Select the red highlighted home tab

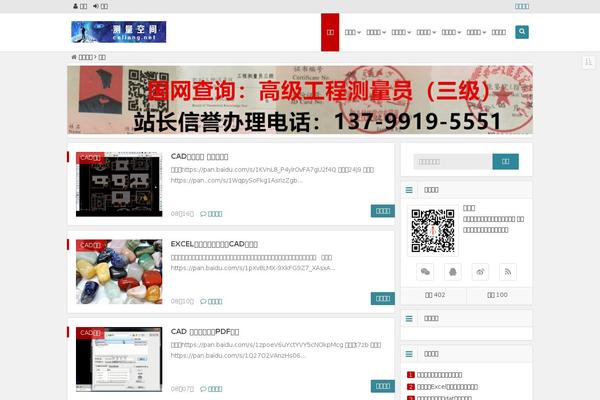[x=330, y=32]
